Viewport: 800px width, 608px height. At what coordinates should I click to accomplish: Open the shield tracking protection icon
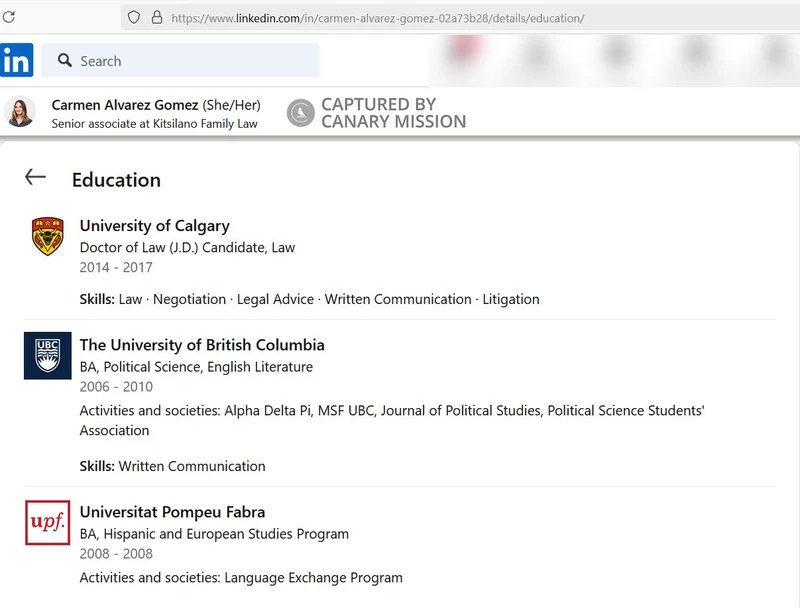tap(134, 17)
